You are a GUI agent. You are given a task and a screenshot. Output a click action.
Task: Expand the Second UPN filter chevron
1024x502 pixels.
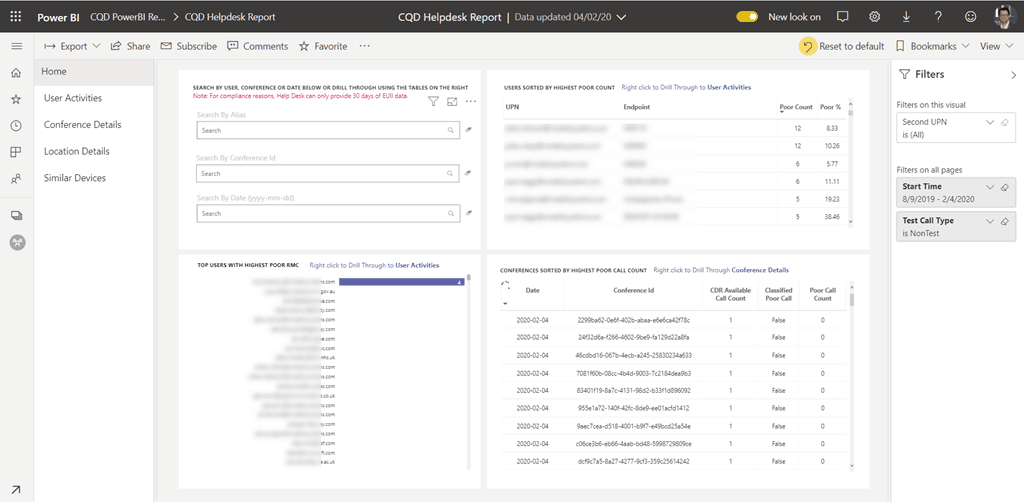990,122
